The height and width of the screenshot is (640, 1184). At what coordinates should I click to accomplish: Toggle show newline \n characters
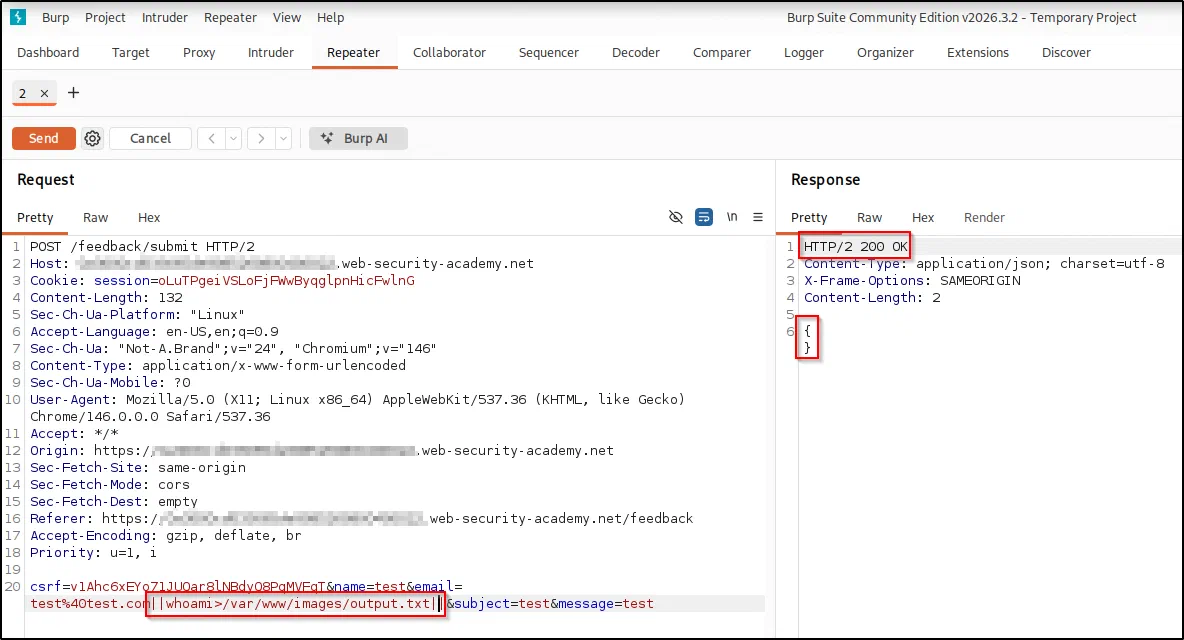(732, 217)
